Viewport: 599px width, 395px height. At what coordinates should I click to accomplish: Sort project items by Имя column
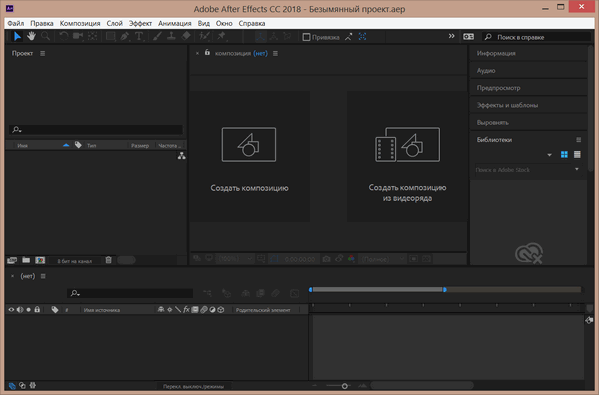(23, 146)
